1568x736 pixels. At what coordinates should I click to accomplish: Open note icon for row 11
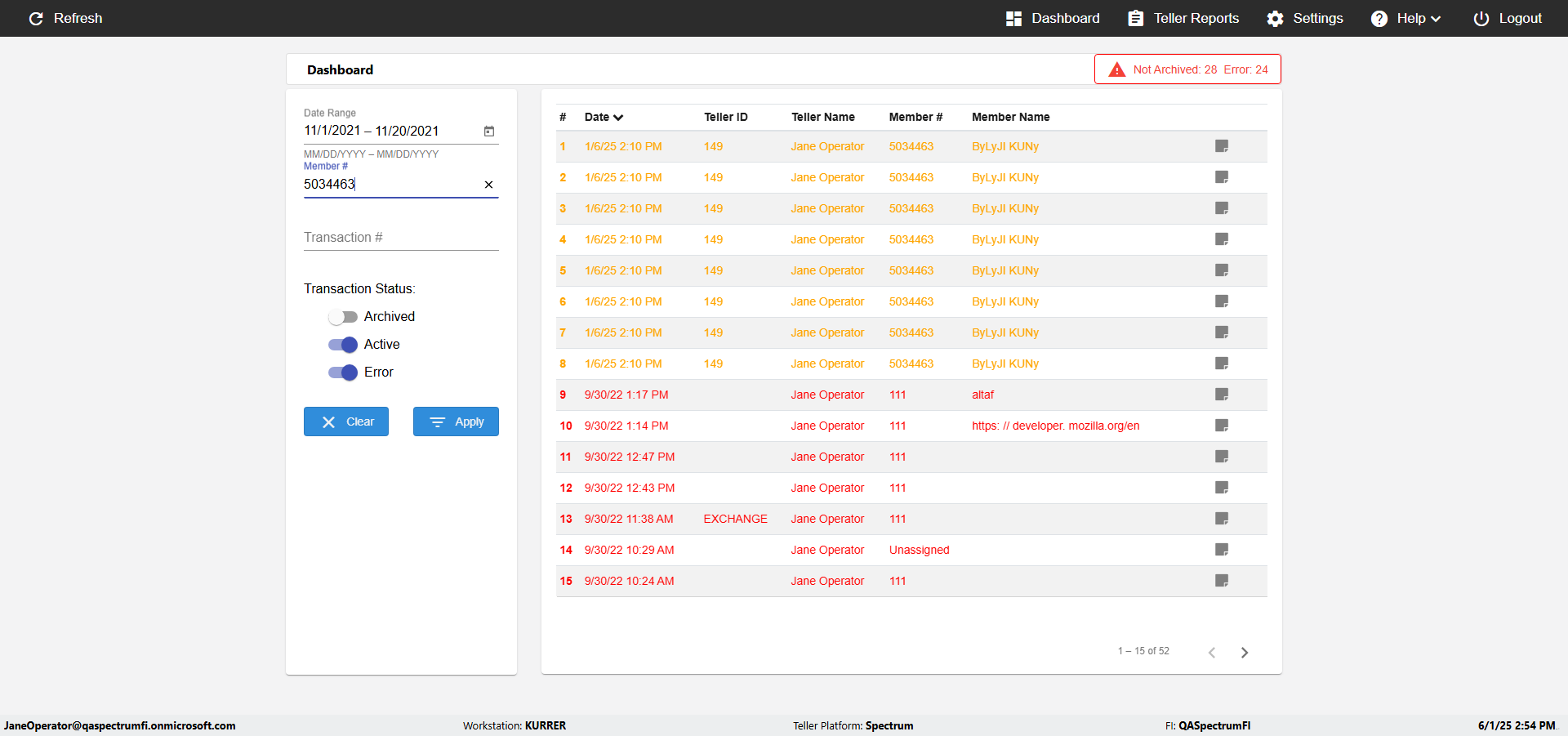1222,457
